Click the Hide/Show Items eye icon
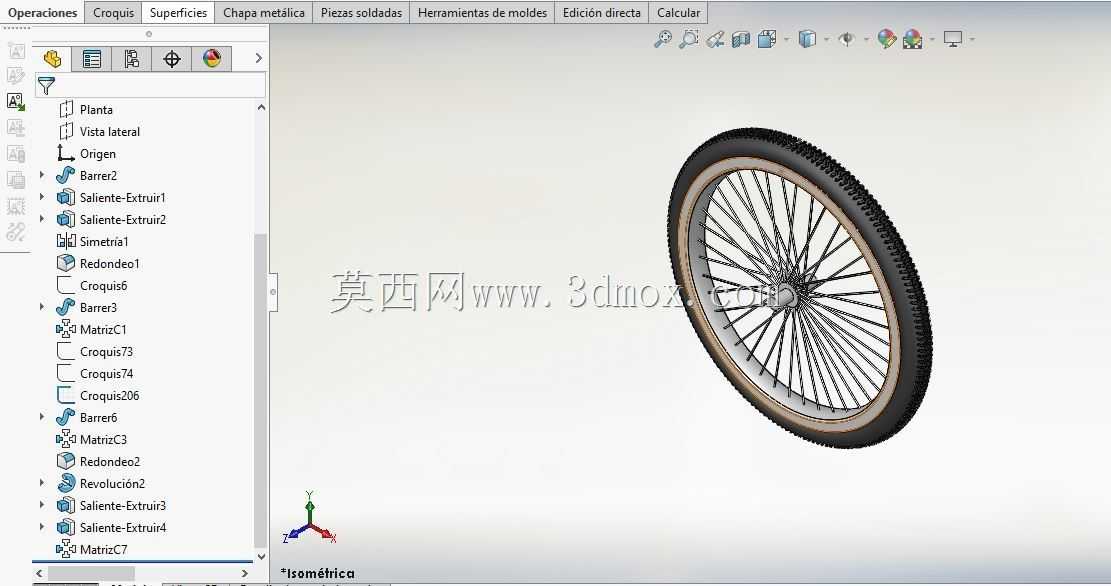1111x586 pixels. [x=846, y=39]
